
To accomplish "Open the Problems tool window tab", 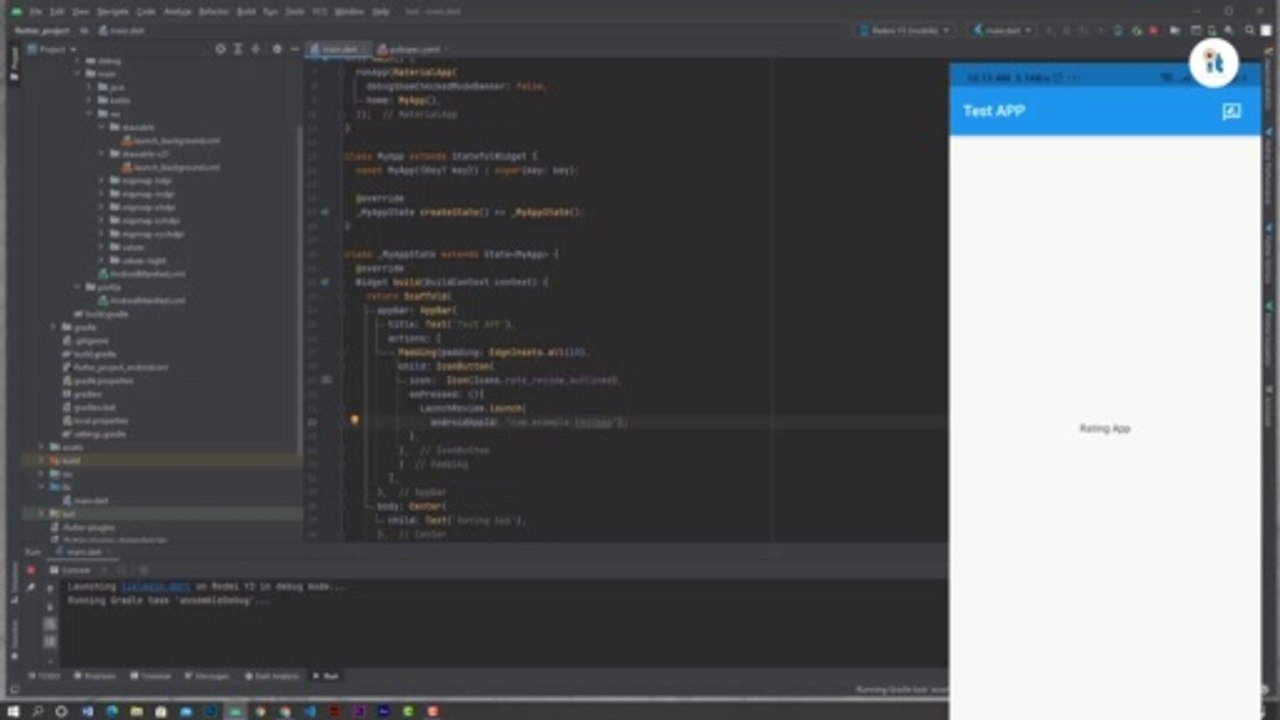I will point(95,676).
